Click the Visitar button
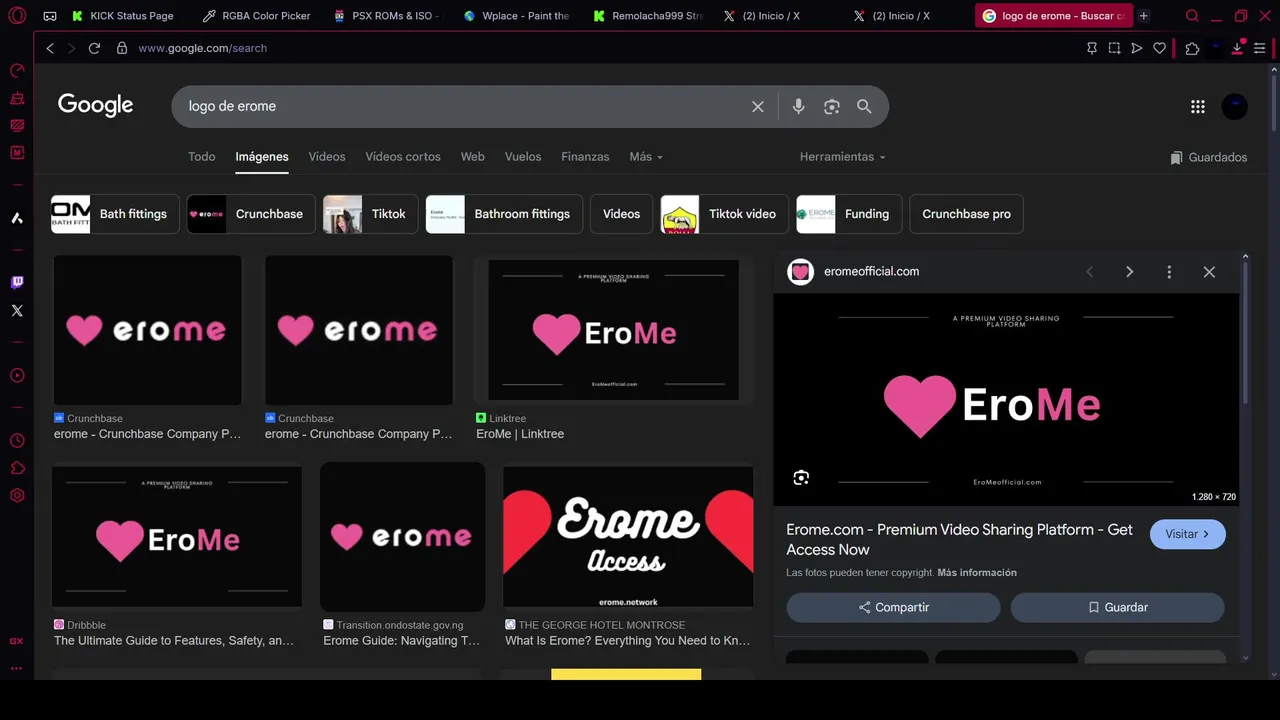 [1188, 534]
